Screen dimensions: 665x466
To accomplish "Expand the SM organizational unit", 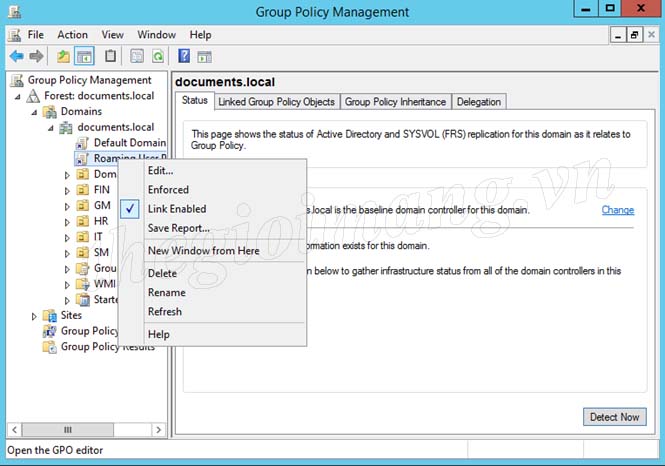I will coord(67,253).
